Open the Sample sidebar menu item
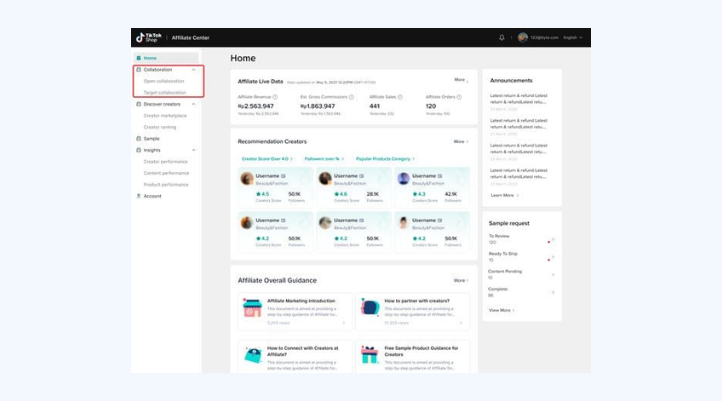The width and height of the screenshot is (722, 401). click(x=151, y=138)
